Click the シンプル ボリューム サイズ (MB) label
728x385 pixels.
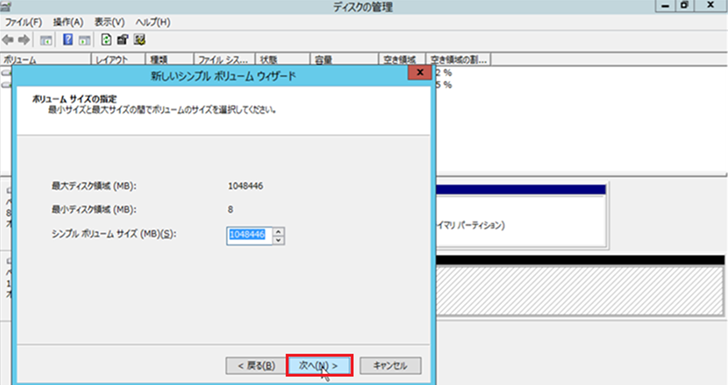[114, 234]
